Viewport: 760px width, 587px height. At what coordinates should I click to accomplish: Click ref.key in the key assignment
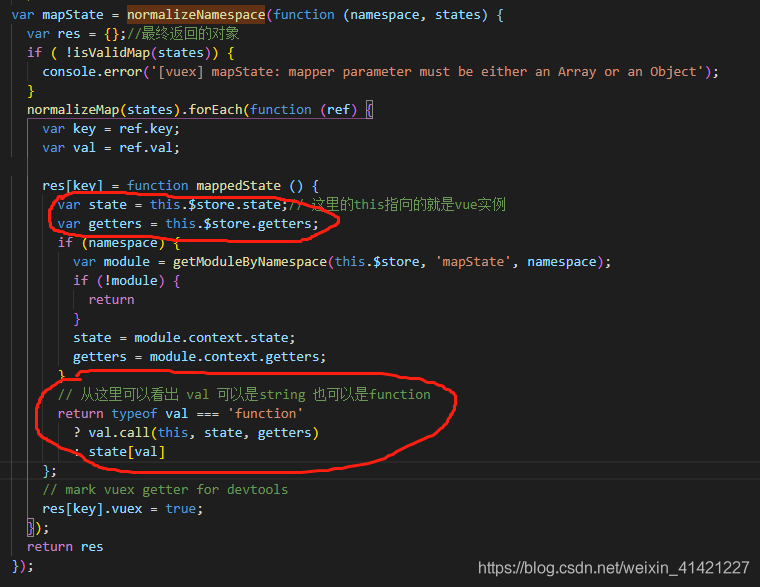pyautogui.click(x=146, y=128)
